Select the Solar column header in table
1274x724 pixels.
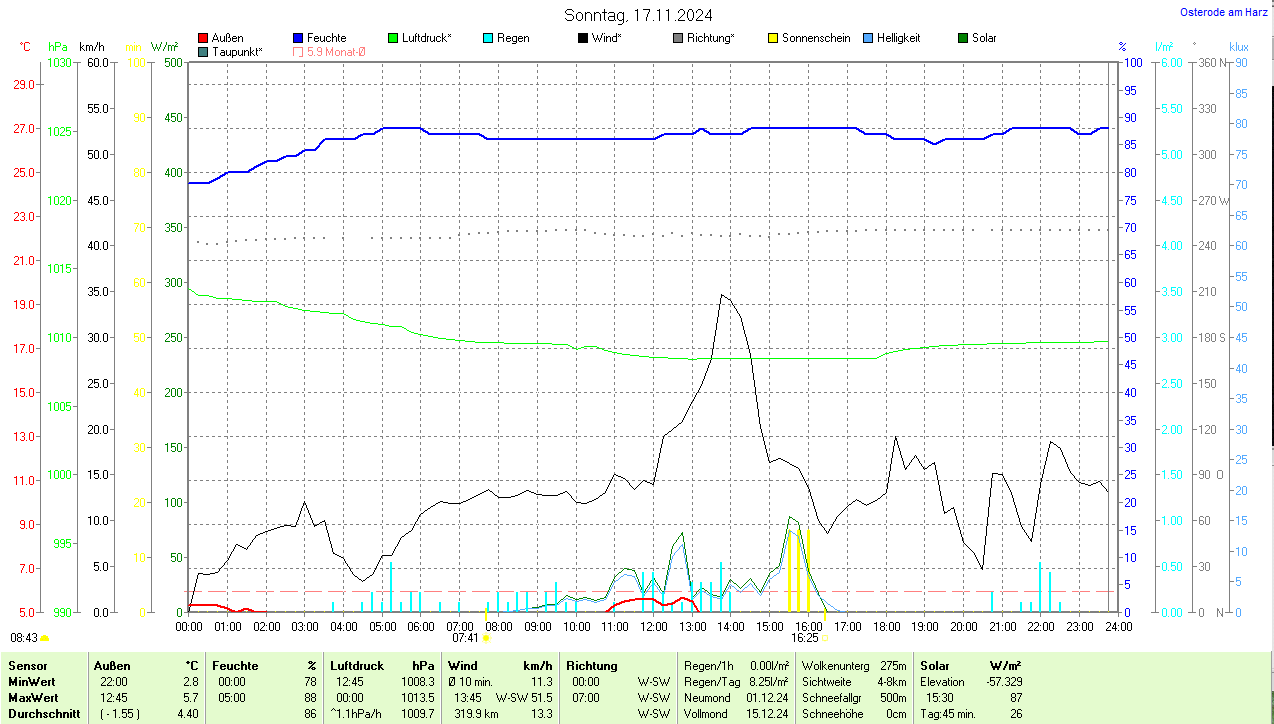(935, 665)
